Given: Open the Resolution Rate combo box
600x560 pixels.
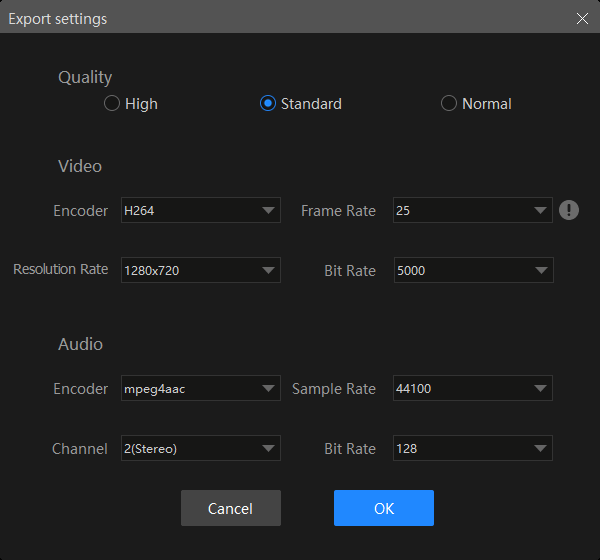Looking at the screenshot, I should [200, 270].
